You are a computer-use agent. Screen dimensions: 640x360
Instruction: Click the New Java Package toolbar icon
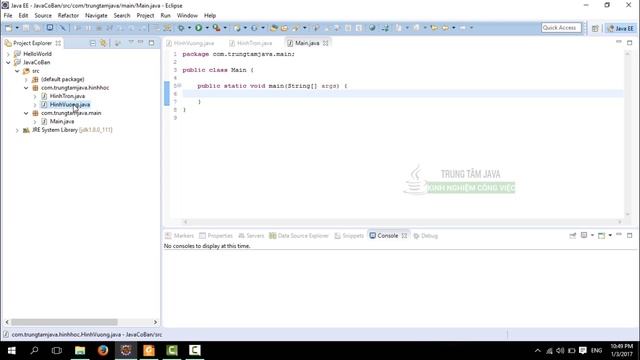coord(237,28)
